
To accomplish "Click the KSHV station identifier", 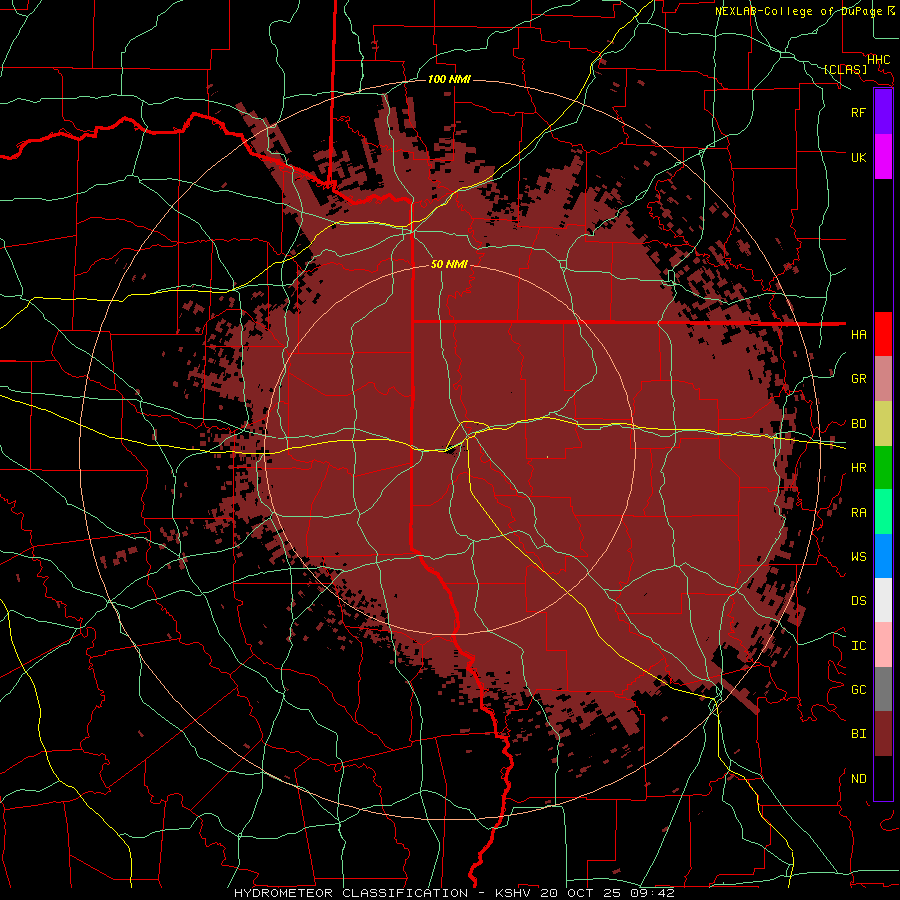I will pos(513,893).
